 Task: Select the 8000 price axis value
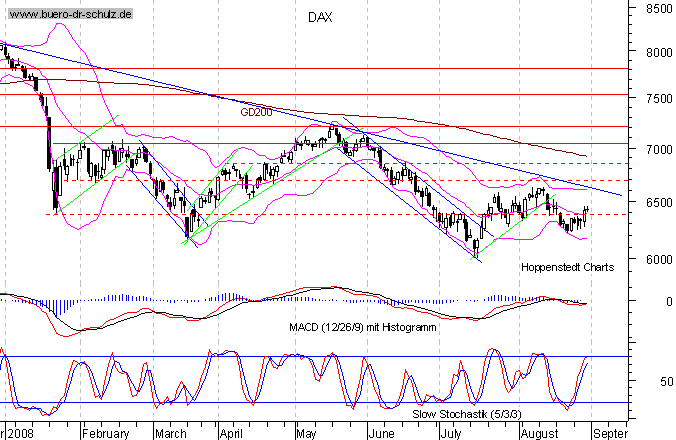(x=657, y=53)
